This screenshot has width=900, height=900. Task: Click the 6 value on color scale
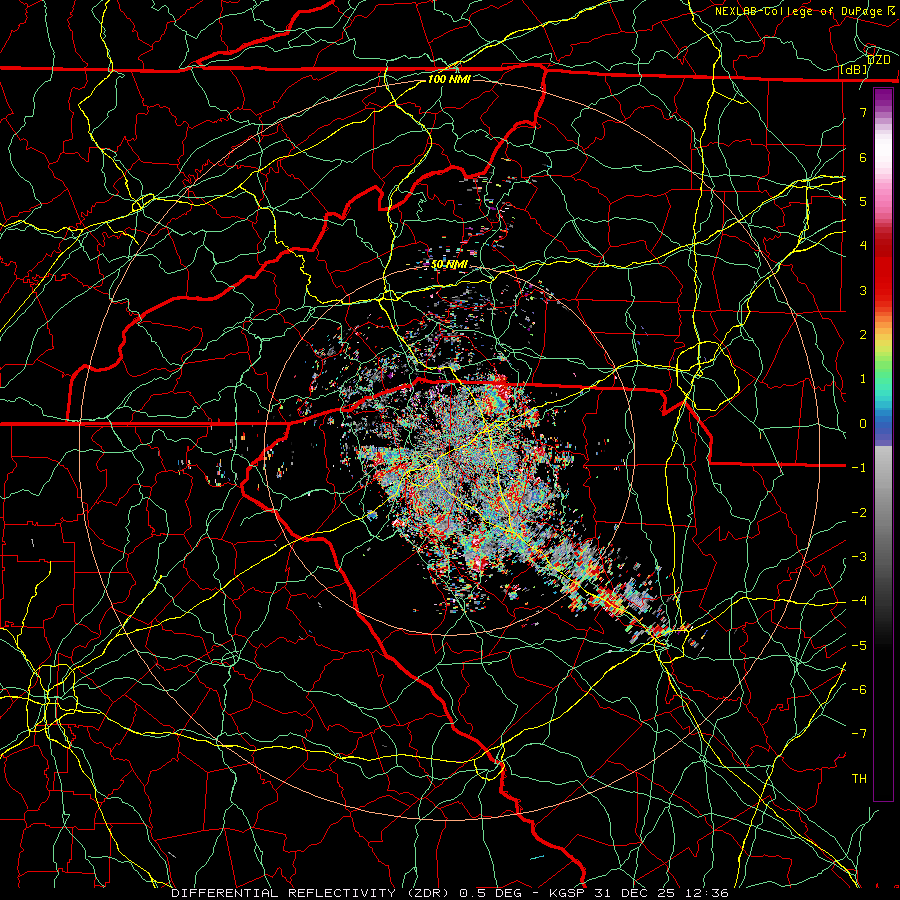click(x=863, y=157)
